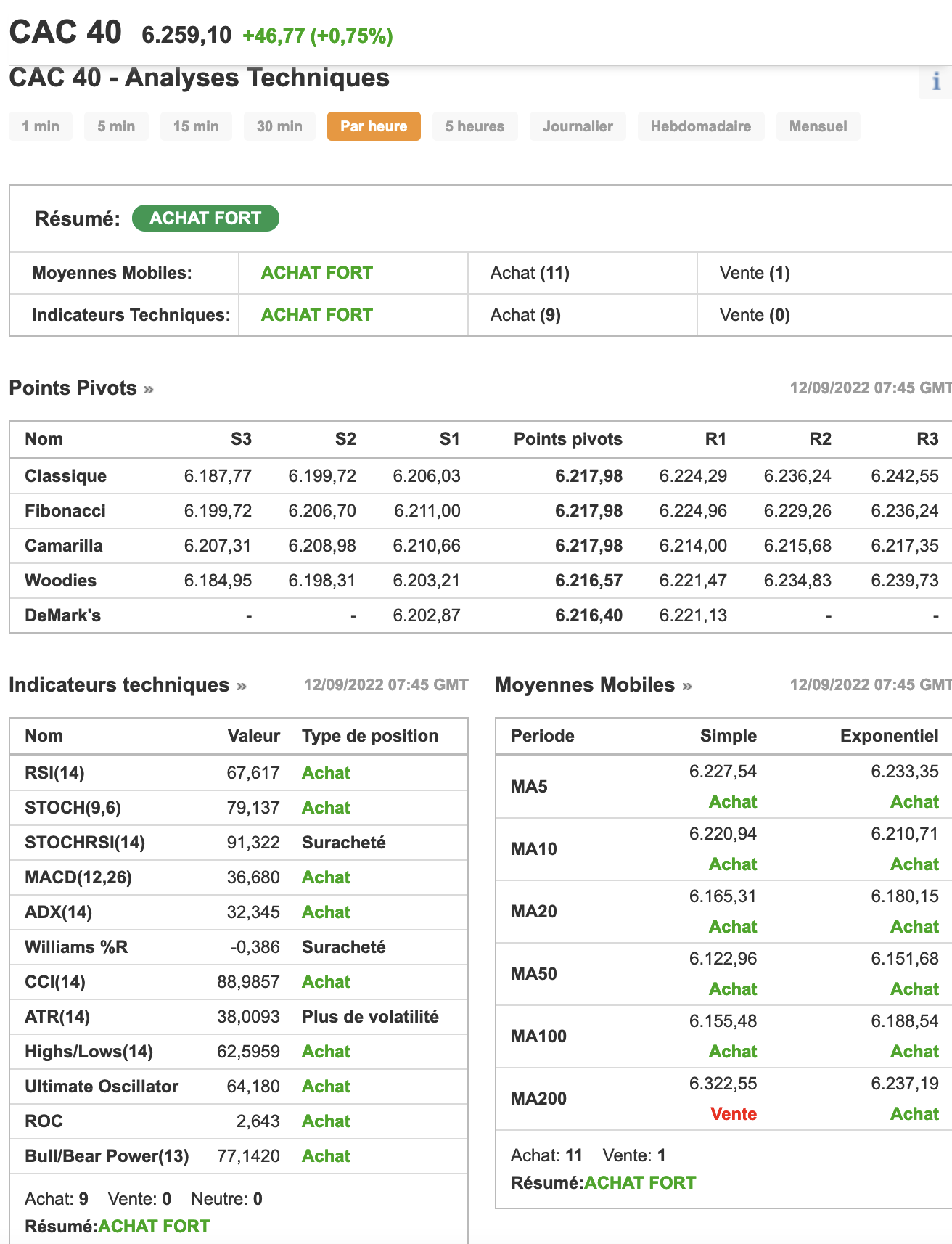Viewport: 952px width, 1244px height.
Task: Click MA5 exponential value 6.233,35
Action: [905, 772]
